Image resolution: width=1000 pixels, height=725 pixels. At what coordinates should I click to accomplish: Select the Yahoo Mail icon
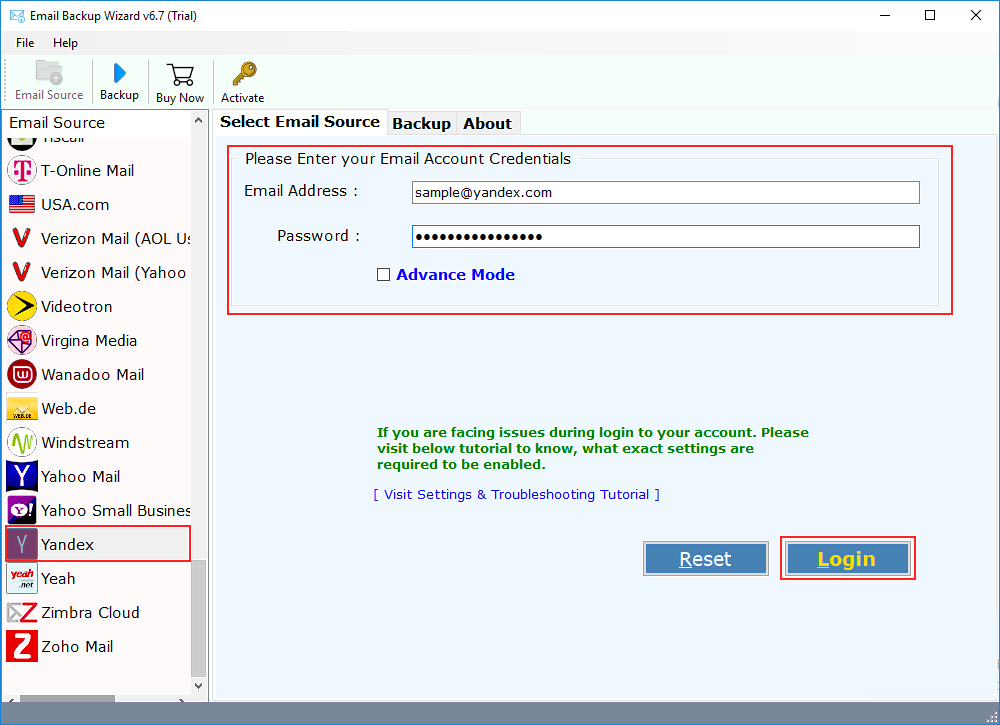click(x=22, y=476)
